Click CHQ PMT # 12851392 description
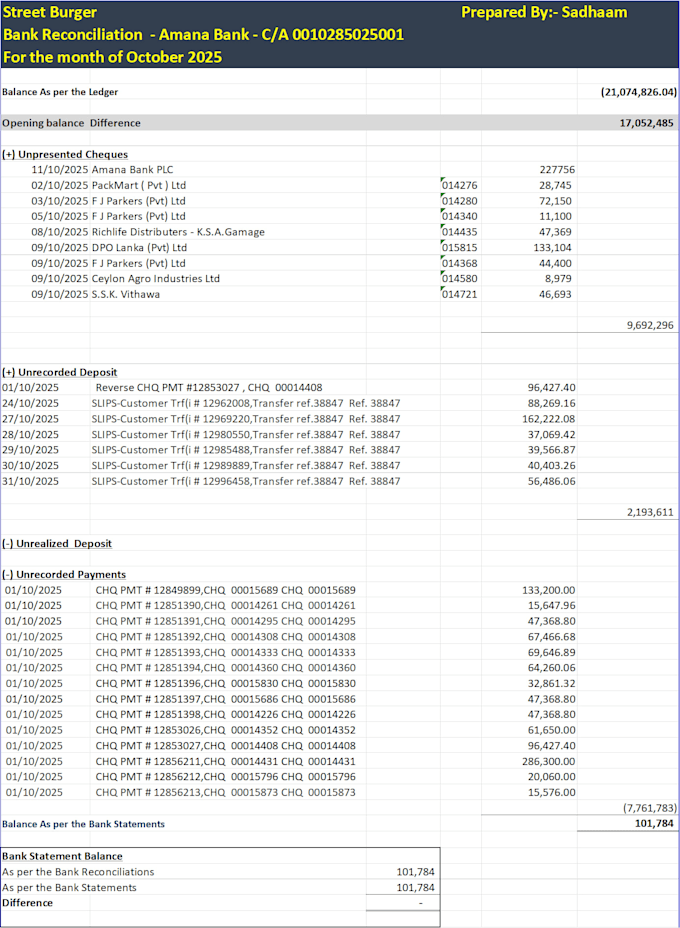Viewport: 680px width, 928px height. (225, 637)
